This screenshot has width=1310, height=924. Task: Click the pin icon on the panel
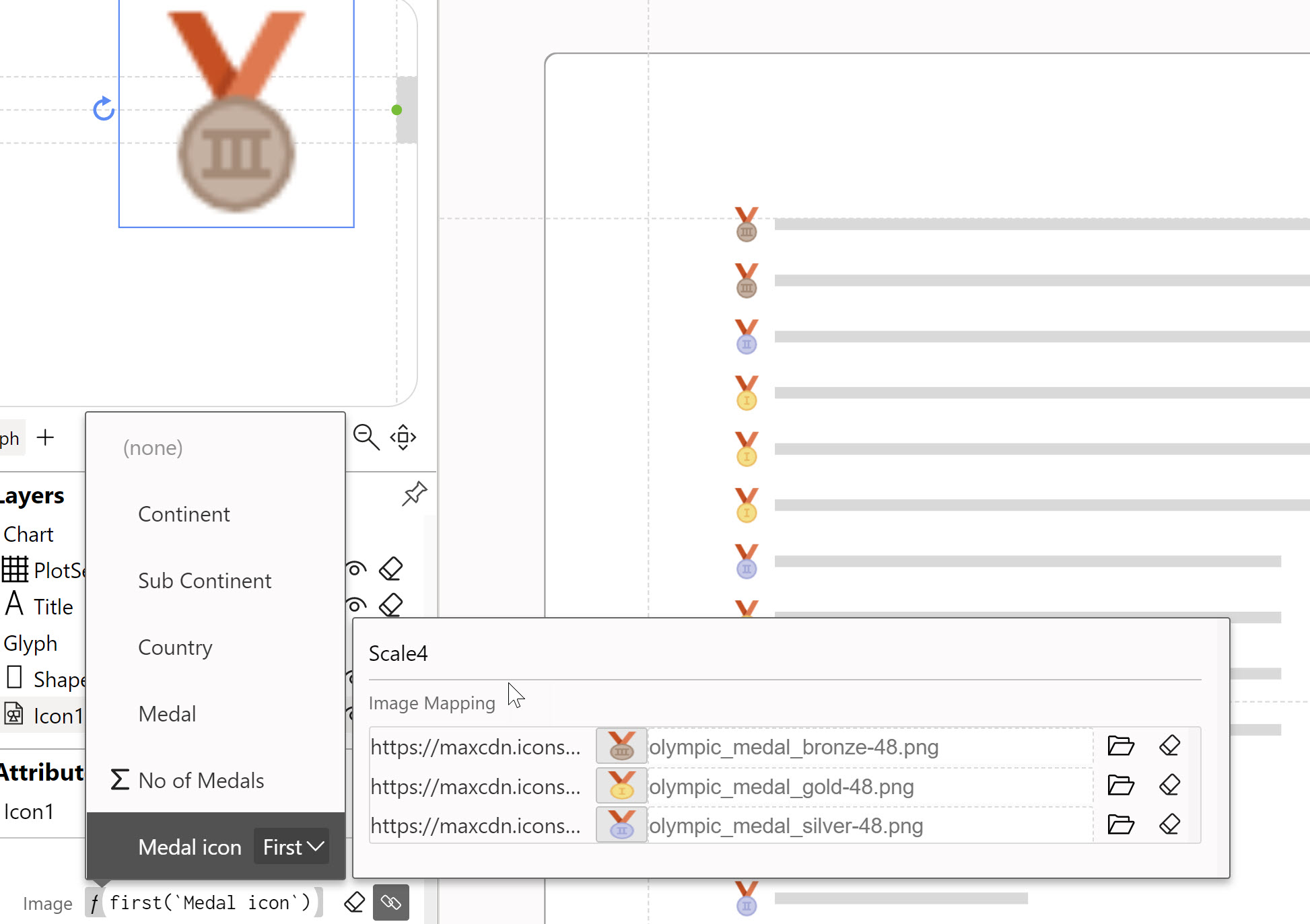coord(413,494)
